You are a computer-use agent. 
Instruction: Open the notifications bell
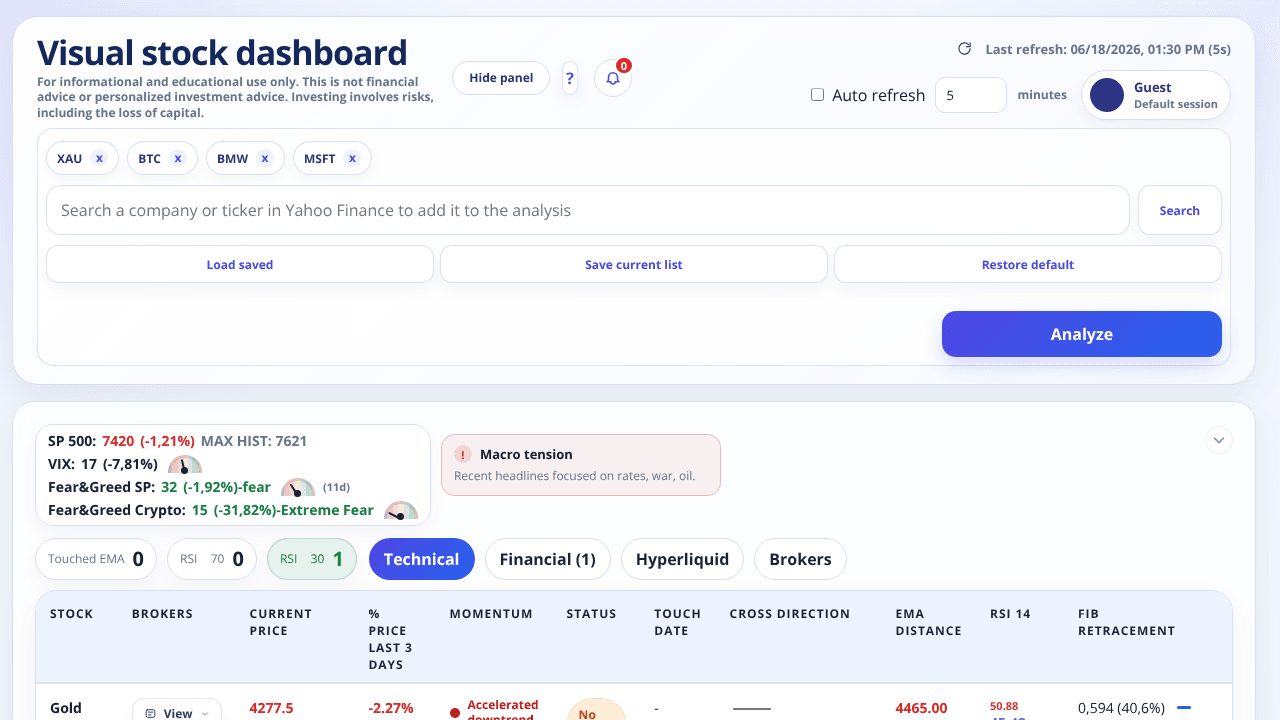point(613,78)
